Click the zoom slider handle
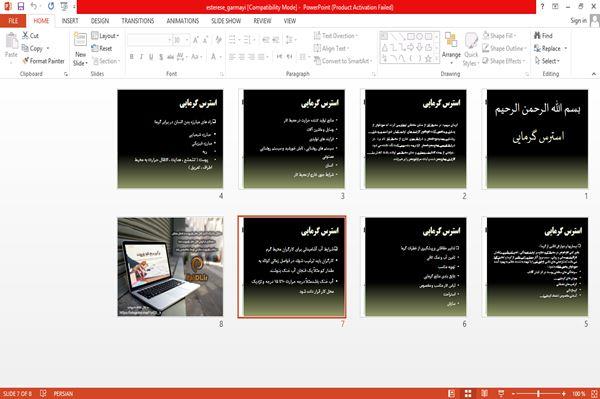This screenshot has width=600, height=399. (x=538, y=393)
